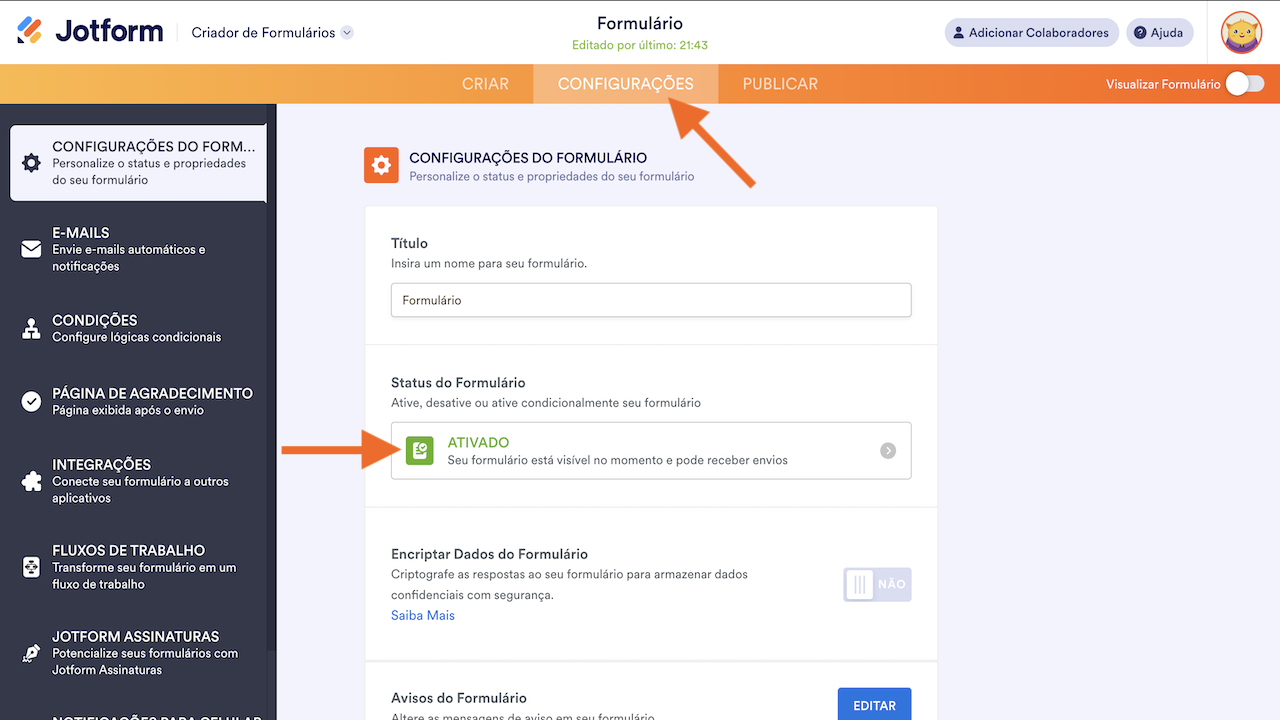The image size is (1280, 720).
Task: Click the Editar button for form warnings
Action: [874, 705]
